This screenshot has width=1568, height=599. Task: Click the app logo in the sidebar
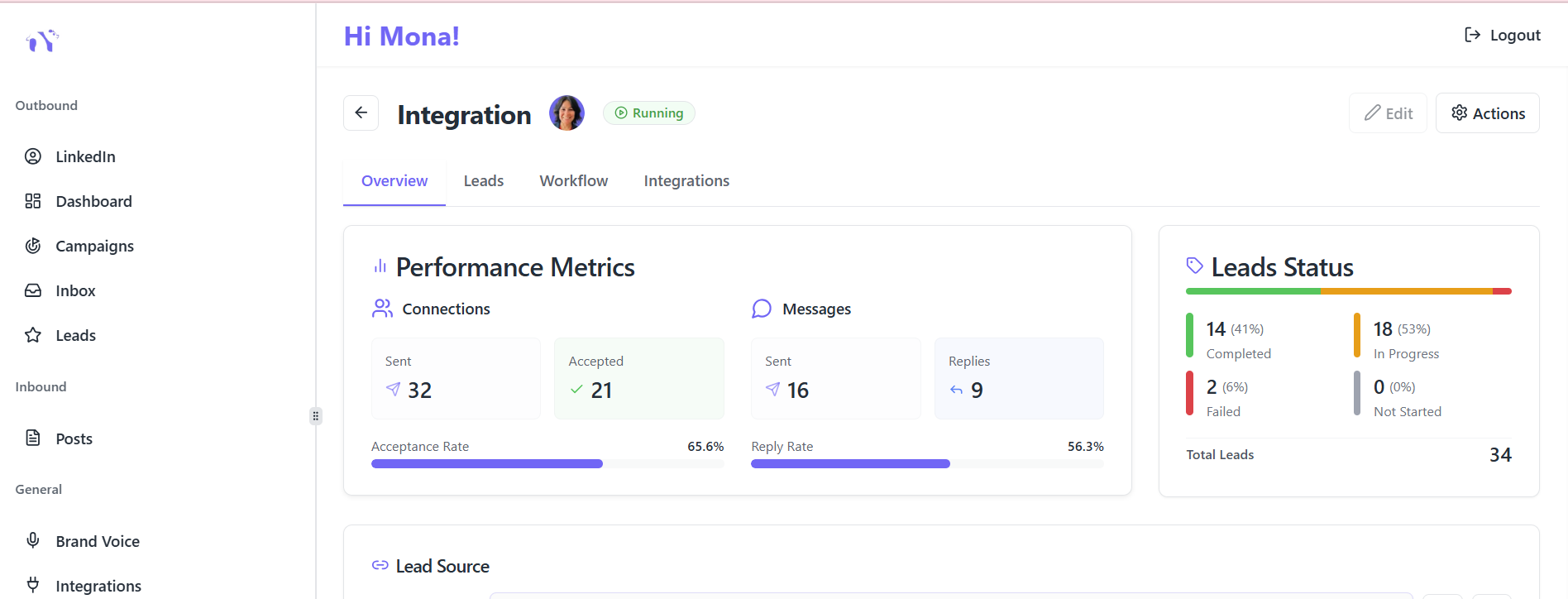[42, 41]
